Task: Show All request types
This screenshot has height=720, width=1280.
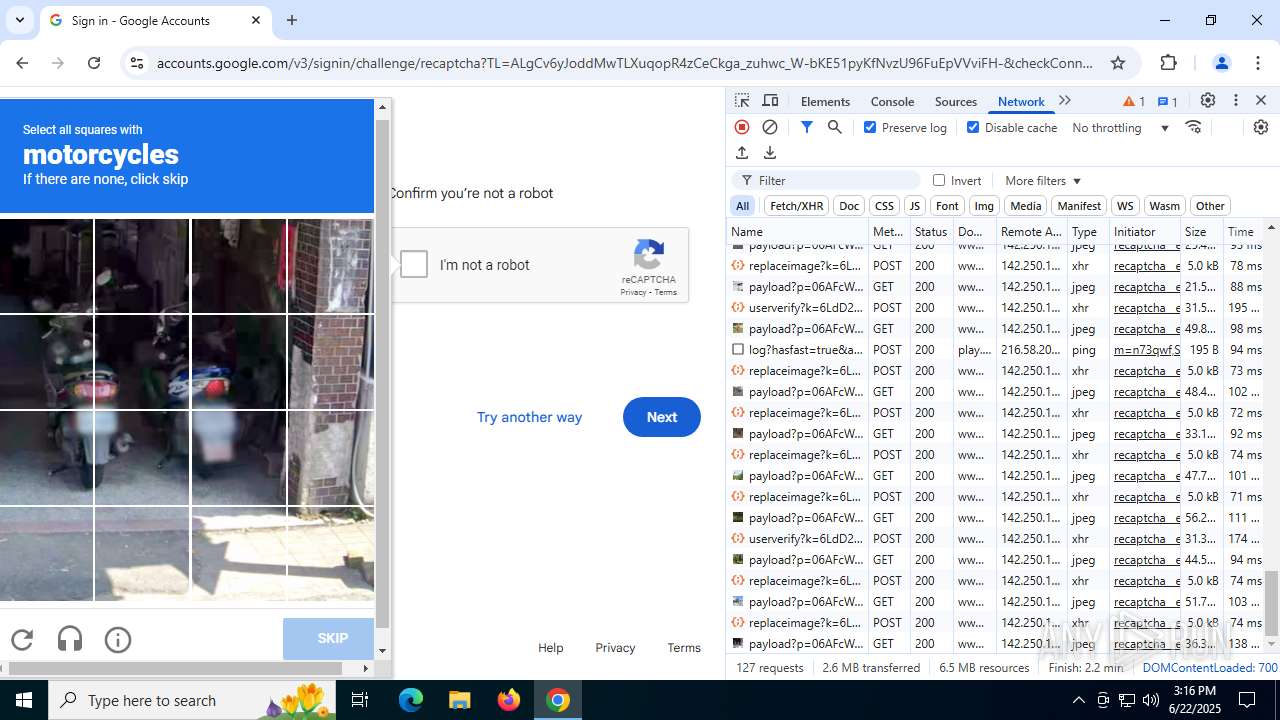Action: [742, 206]
